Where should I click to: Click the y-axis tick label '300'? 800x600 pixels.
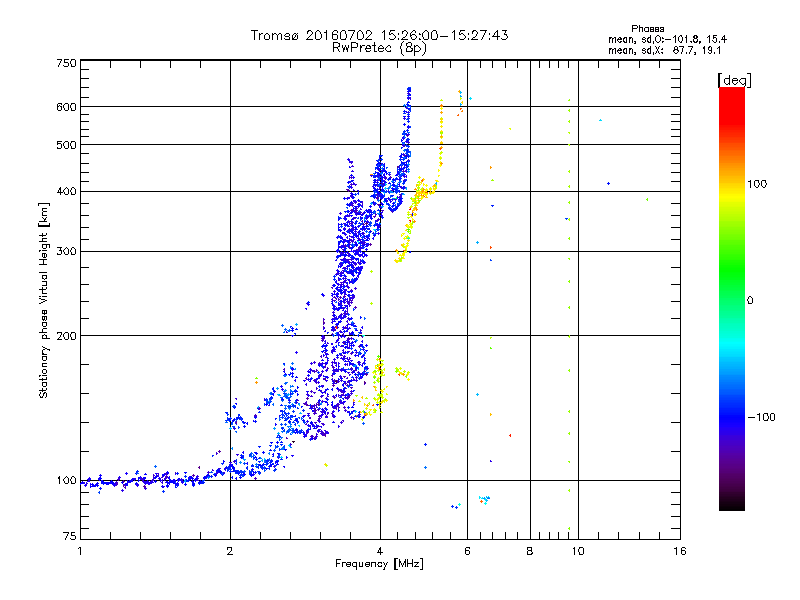[66, 252]
